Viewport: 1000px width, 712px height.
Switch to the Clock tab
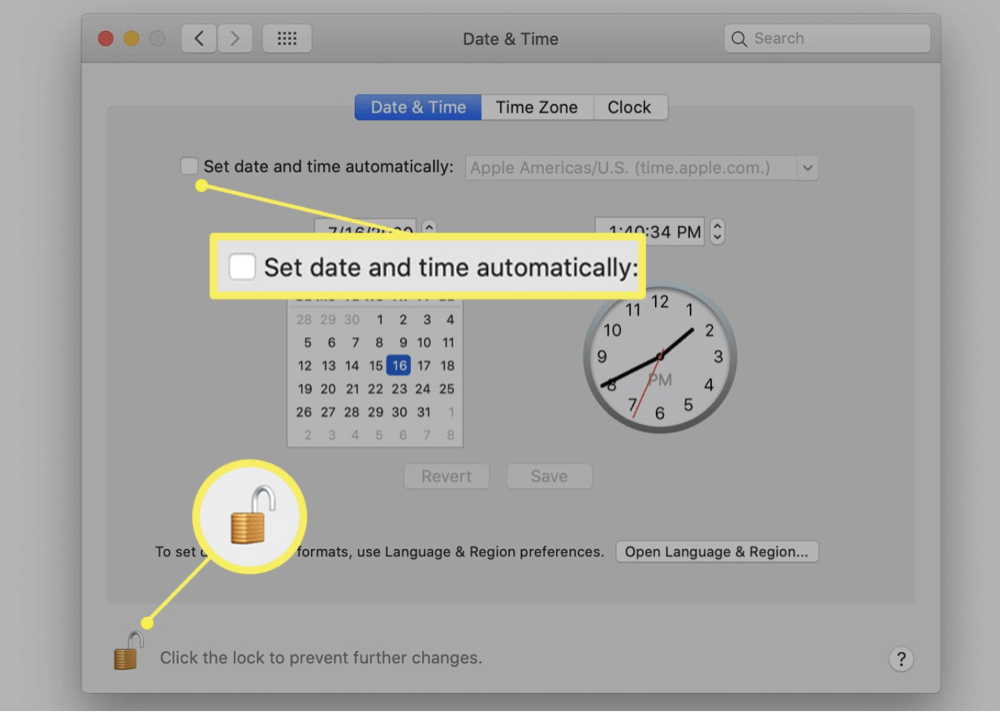630,106
